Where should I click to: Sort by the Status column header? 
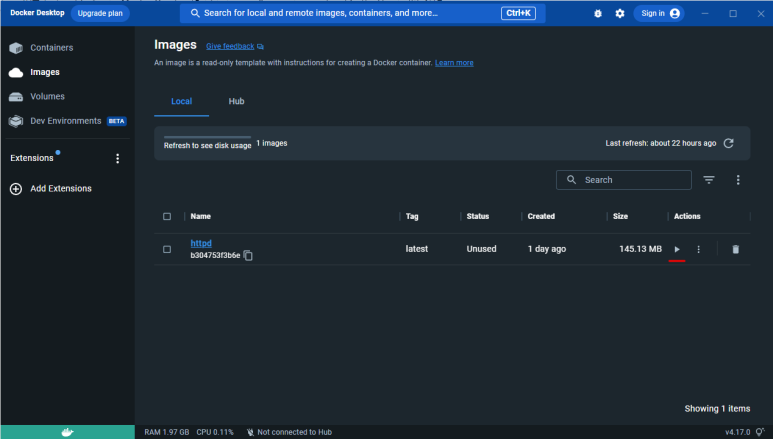[478, 217]
